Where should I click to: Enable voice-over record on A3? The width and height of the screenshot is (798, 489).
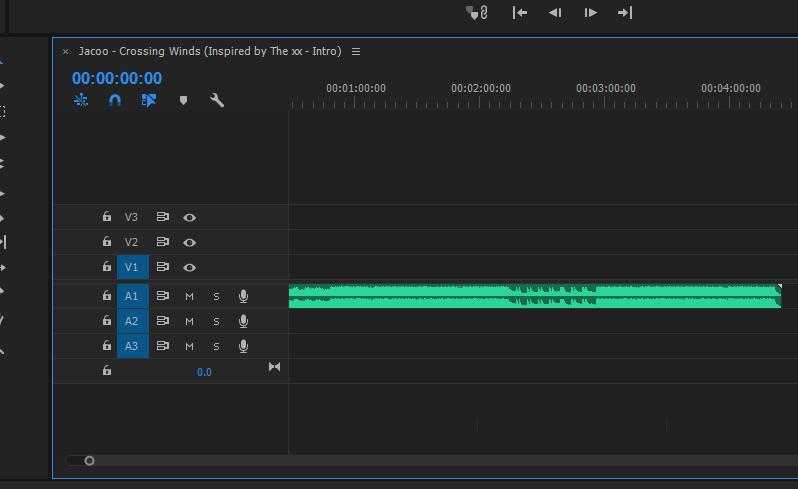click(x=243, y=346)
